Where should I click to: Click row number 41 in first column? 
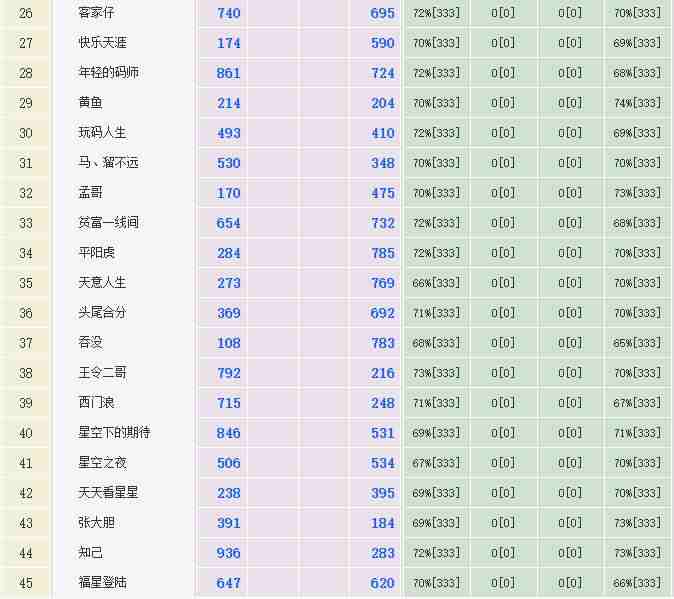(x=26, y=463)
